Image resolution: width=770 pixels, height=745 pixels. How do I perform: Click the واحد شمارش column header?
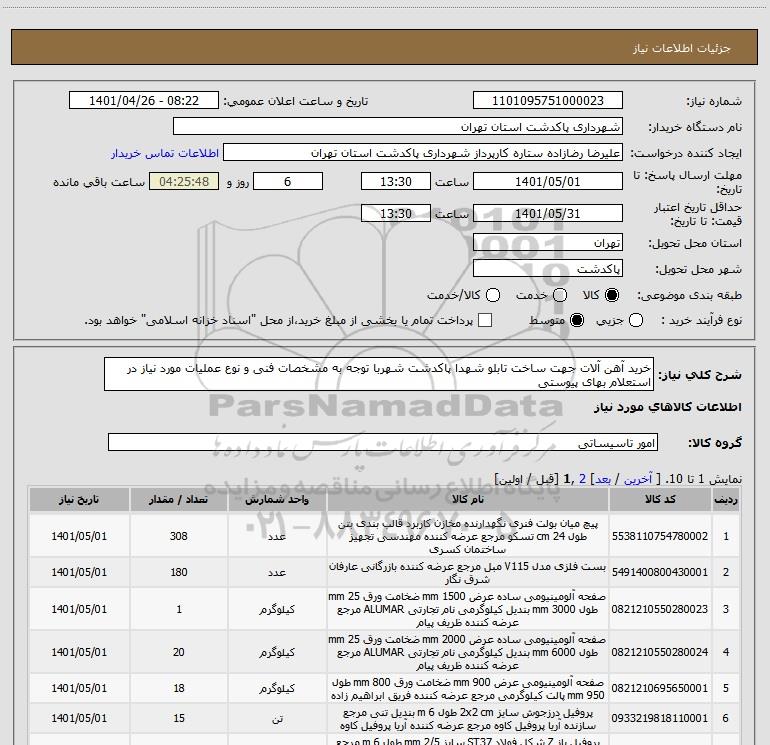coord(277,499)
